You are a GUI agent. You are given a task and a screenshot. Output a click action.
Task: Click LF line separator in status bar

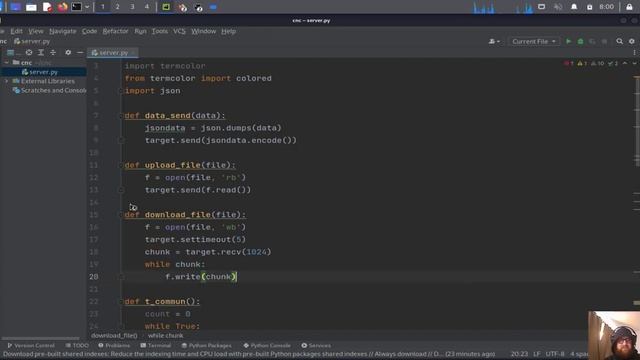(536, 354)
